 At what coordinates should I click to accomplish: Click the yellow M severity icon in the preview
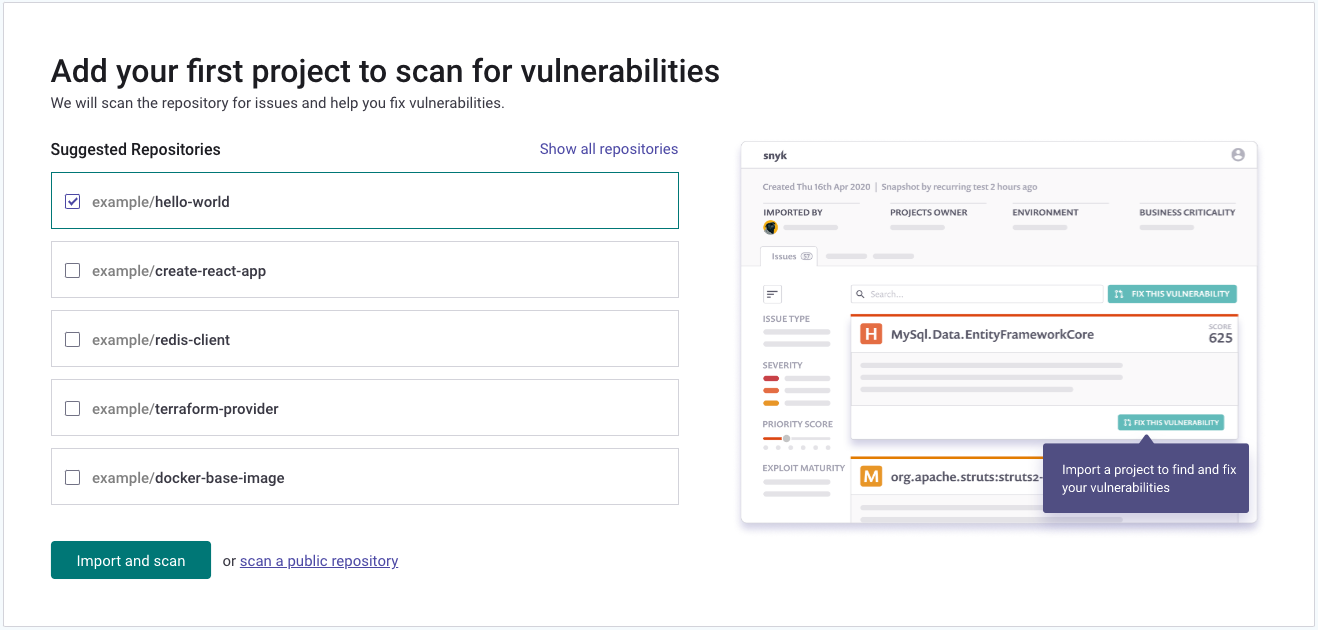pyautogui.click(x=871, y=476)
